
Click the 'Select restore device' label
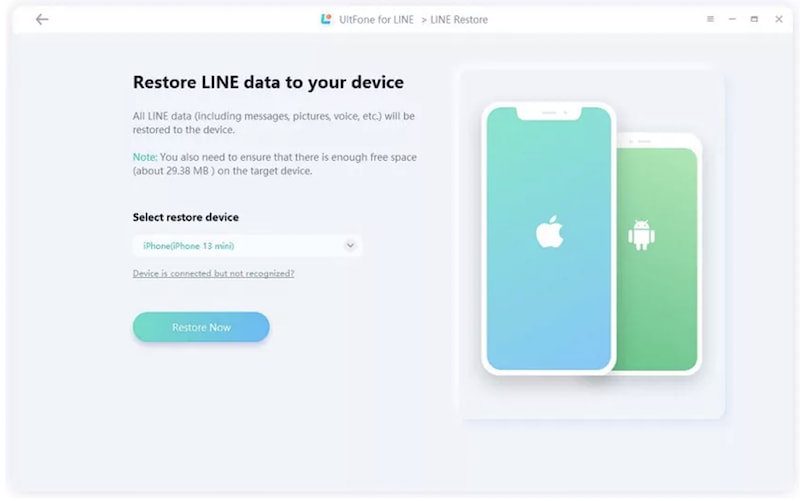[186, 217]
